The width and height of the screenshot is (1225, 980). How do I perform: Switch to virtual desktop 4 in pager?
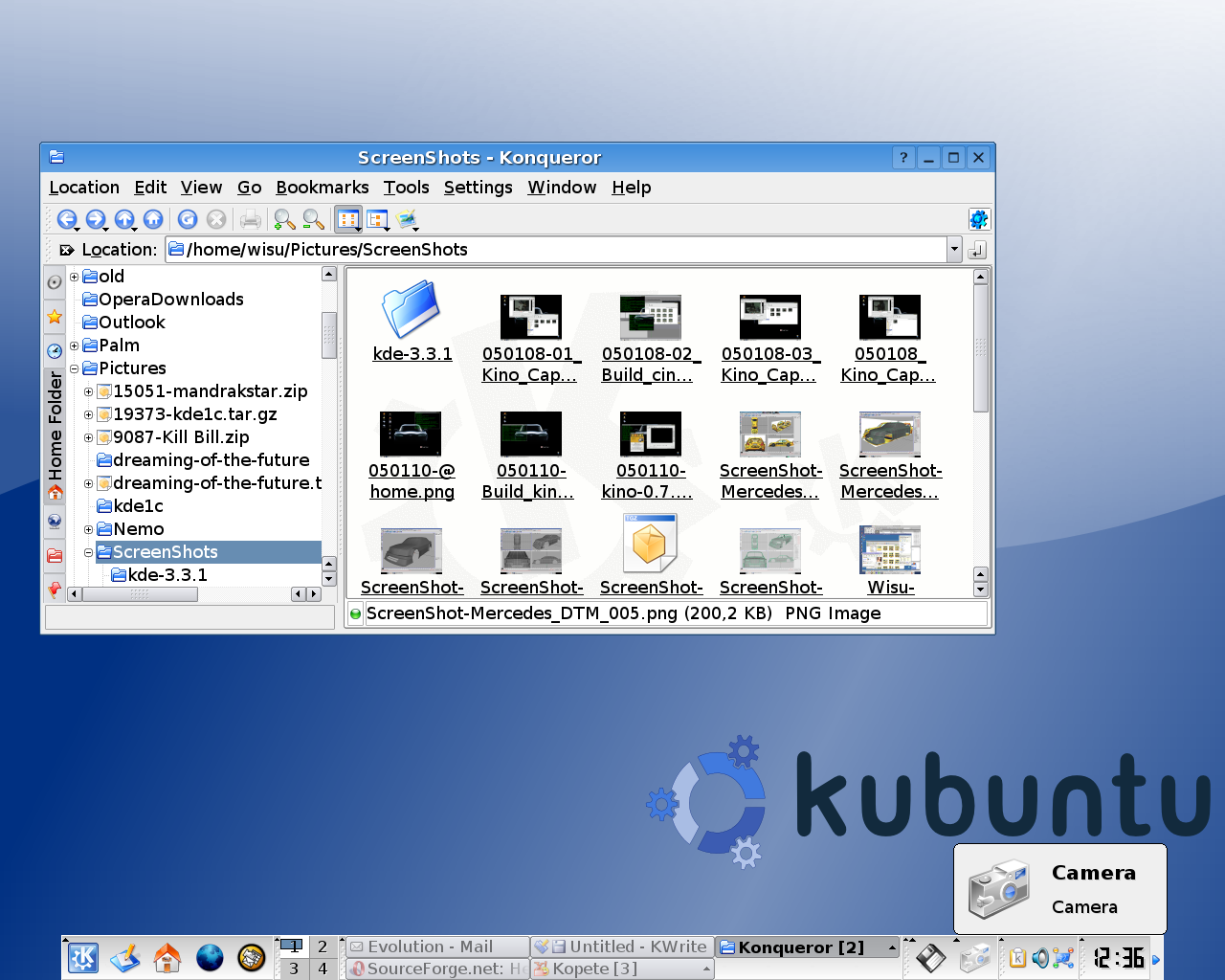point(323,969)
